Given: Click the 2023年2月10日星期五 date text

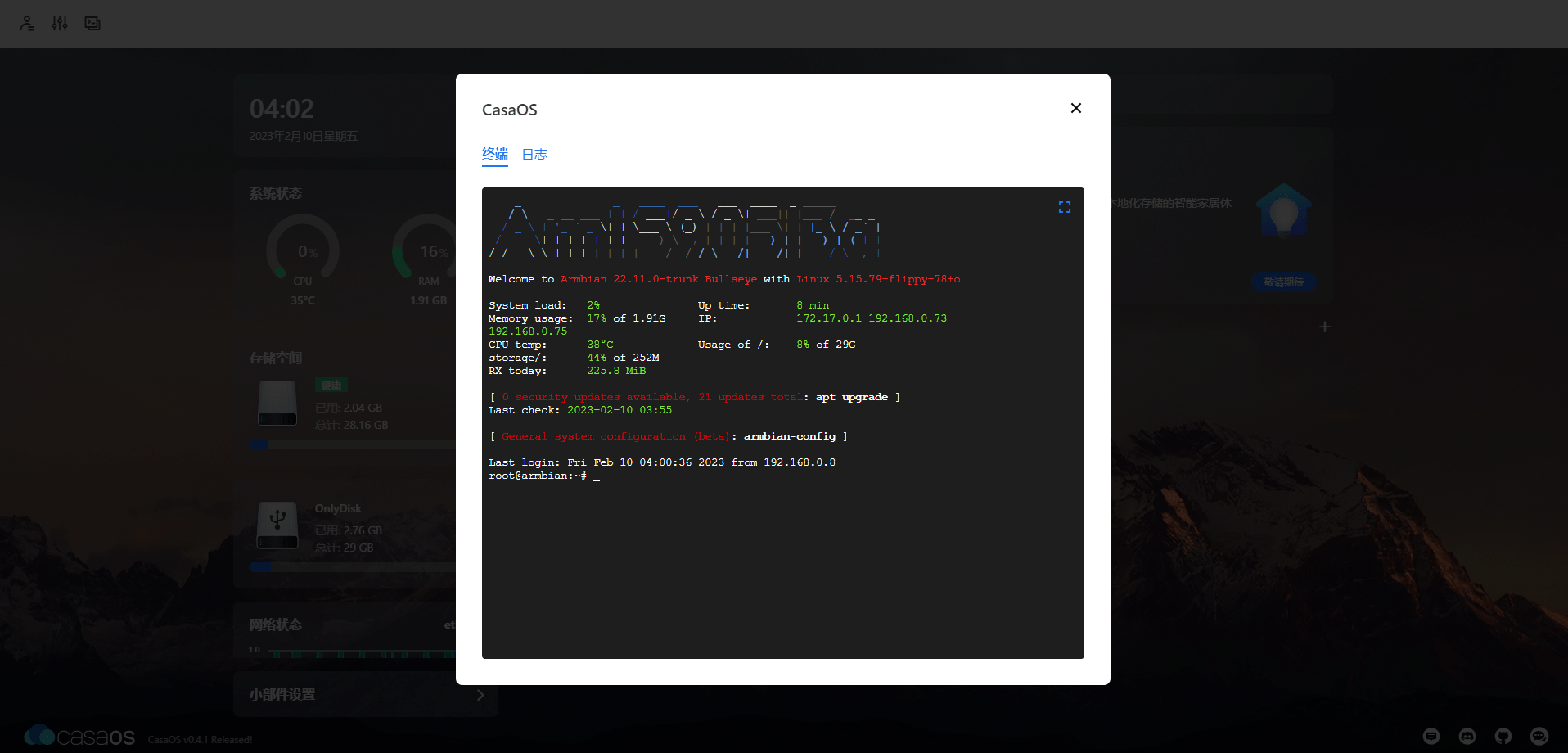Looking at the screenshot, I should pyautogui.click(x=304, y=136).
